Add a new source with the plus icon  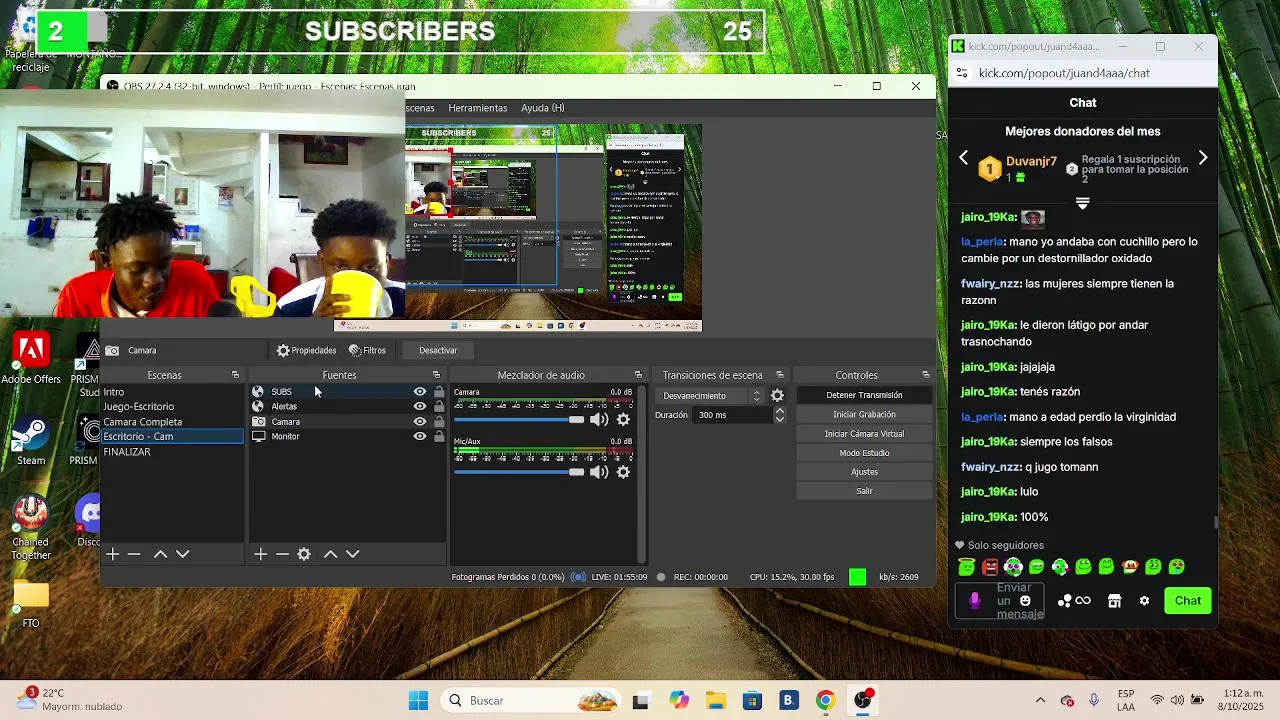pyautogui.click(x=260, y=554)
